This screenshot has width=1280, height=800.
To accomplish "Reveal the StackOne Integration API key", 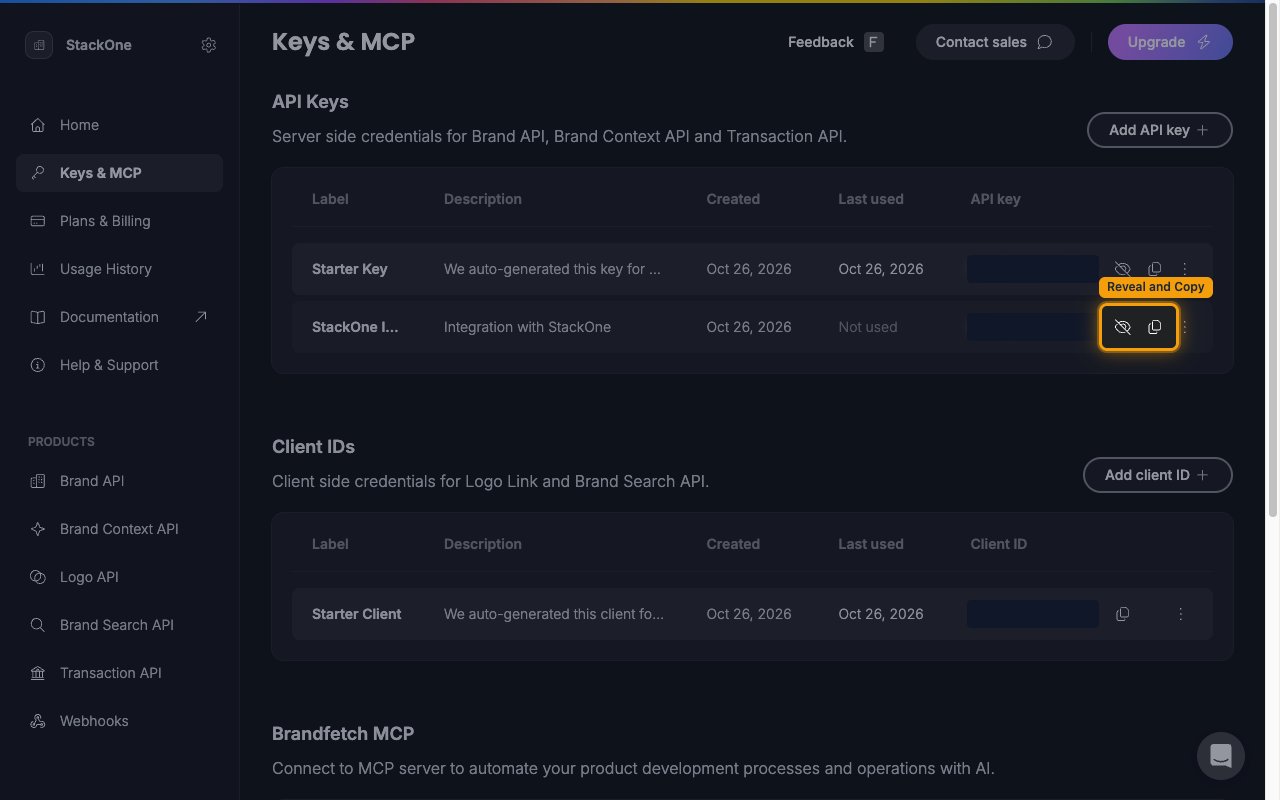I will pyautogui.click(x=1122, y=327).
